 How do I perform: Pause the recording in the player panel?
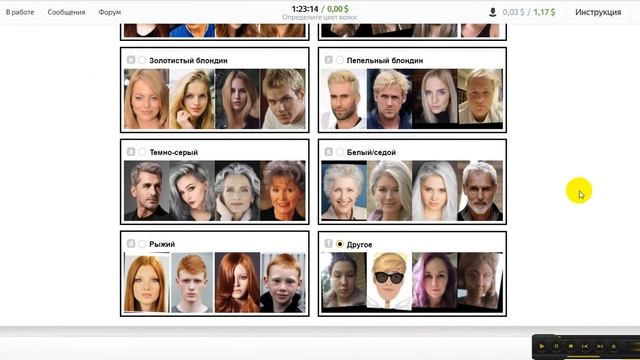556,347
